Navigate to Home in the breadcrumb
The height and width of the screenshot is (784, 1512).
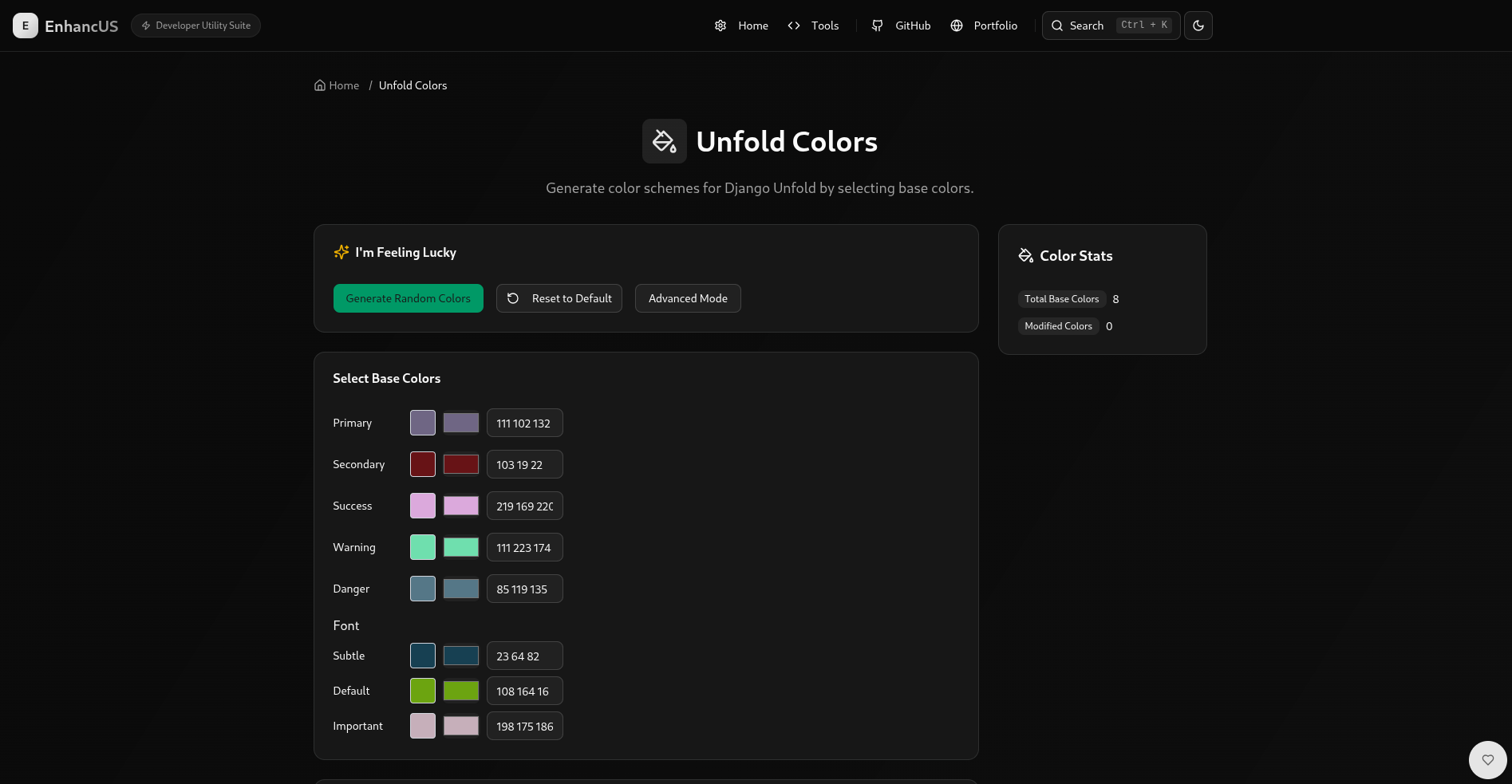tap(344, 85)
